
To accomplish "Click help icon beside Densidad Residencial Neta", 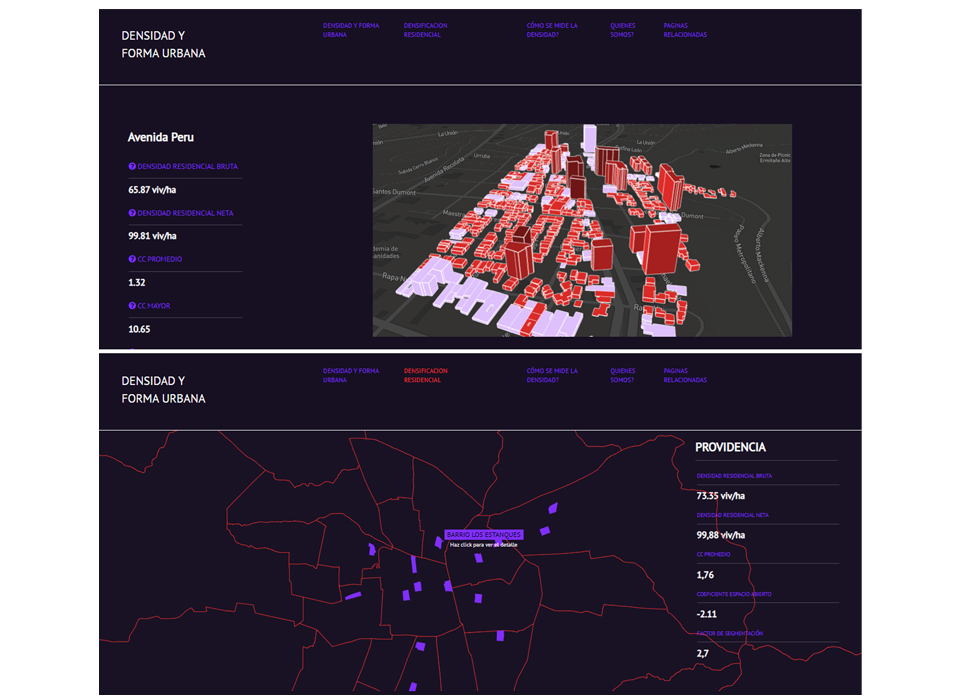I will (132, 213).
